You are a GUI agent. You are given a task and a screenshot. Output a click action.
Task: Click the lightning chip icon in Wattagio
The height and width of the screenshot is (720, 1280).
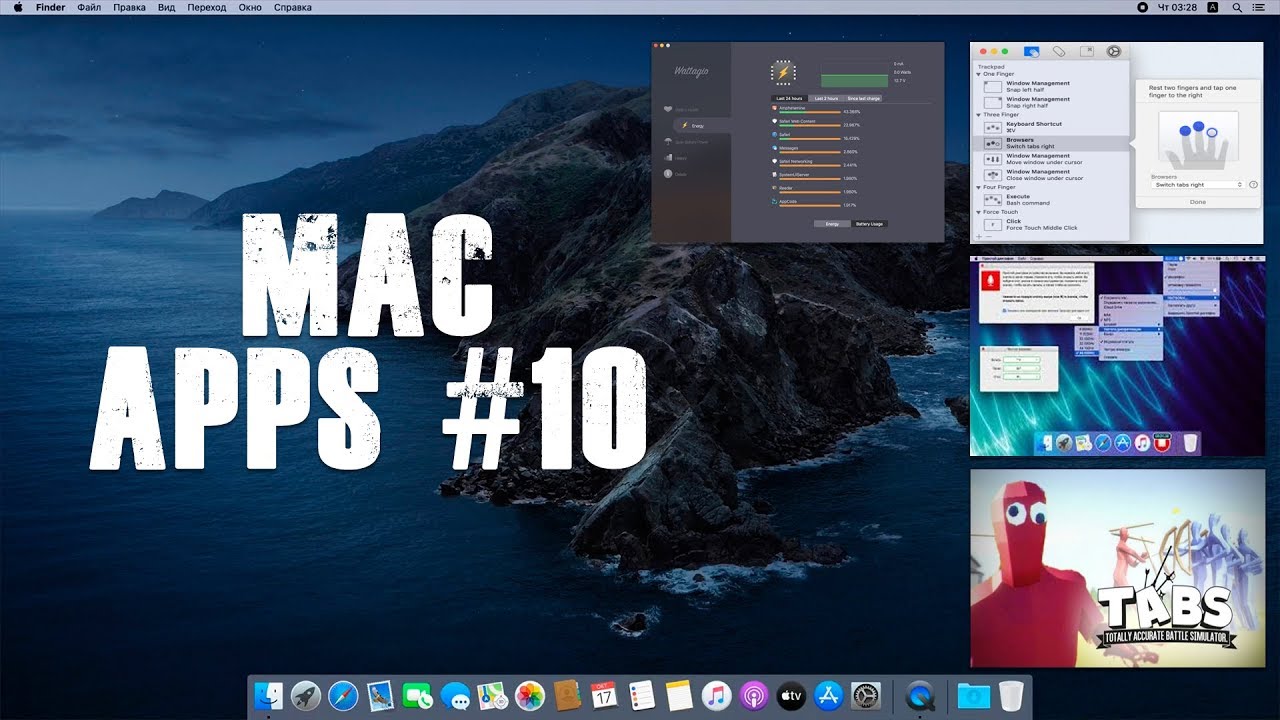pos(783,72)
